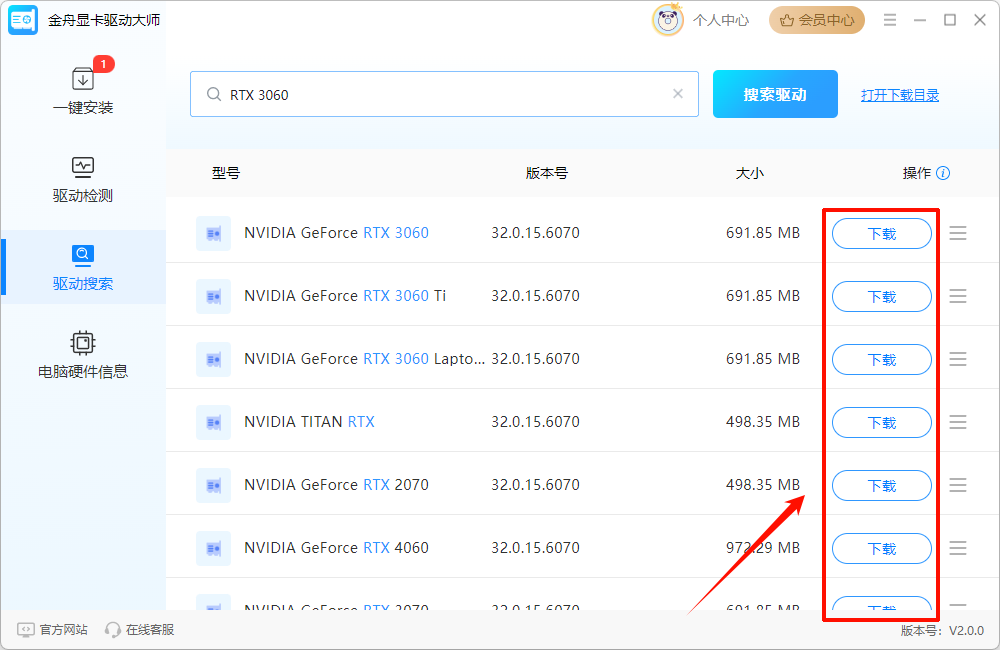Expand more options for GeForce RTX 4060 row
1000x650 pixels.
[958, 548]
